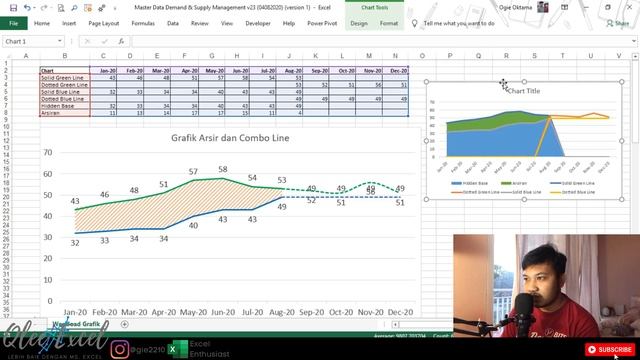Select column header P
640x360 pixels.
pos(450,56)
